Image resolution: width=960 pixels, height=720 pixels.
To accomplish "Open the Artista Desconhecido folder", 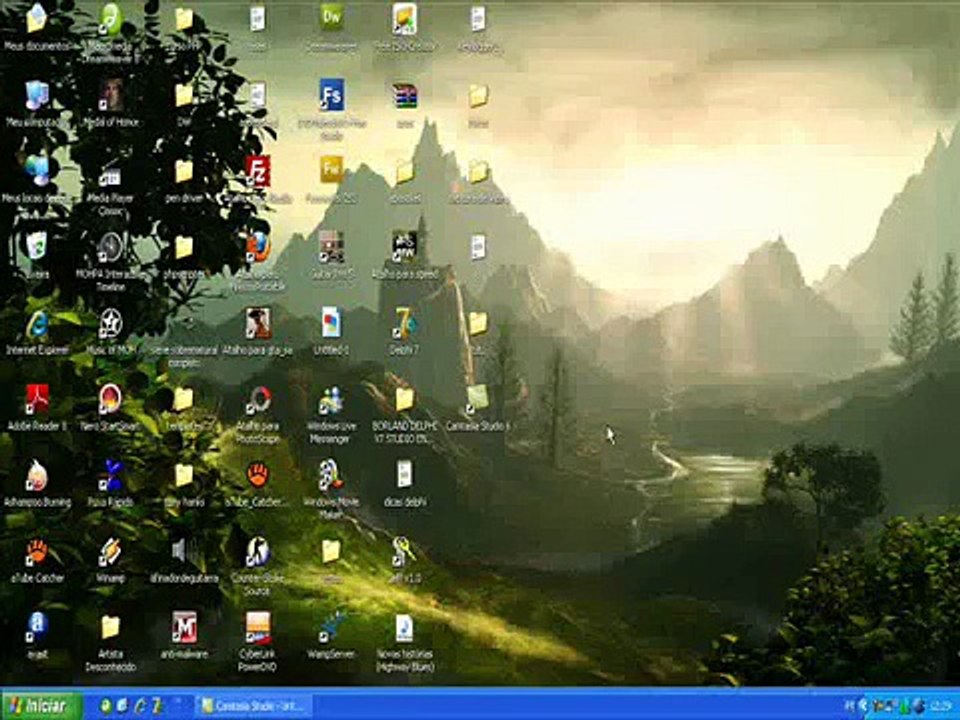I will (x=111, y=627).
